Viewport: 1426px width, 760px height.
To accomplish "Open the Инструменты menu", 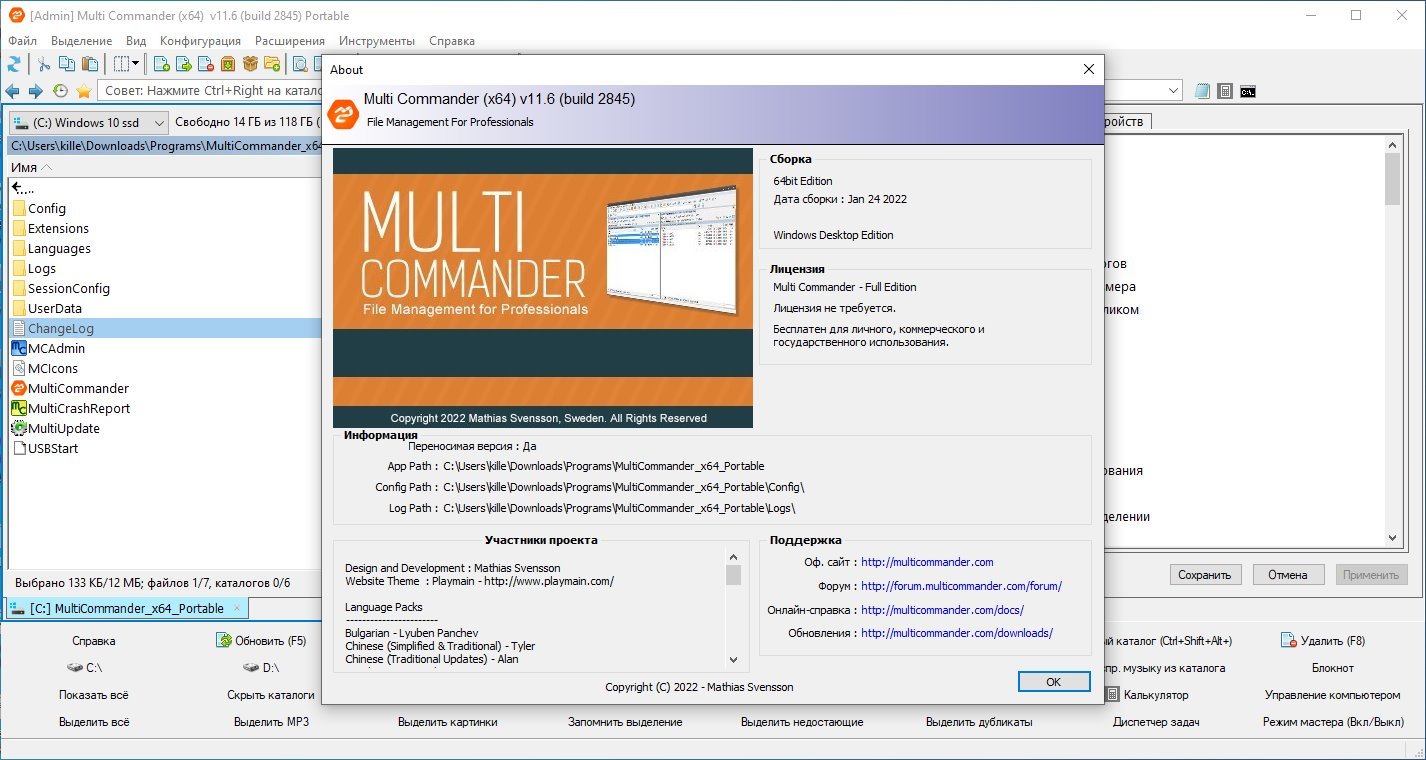I will pyautogui.click(x=377, y=41).
